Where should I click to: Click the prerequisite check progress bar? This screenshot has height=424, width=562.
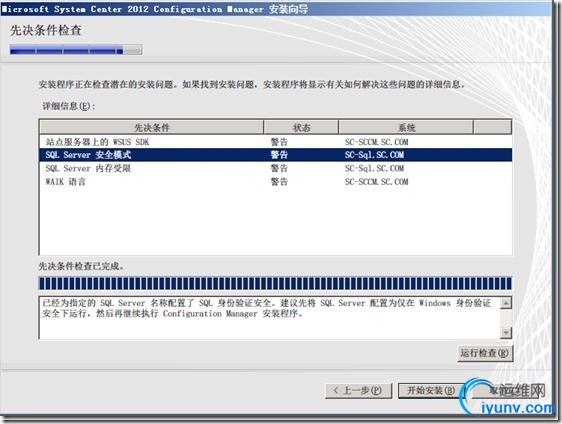tap(275, 284)
